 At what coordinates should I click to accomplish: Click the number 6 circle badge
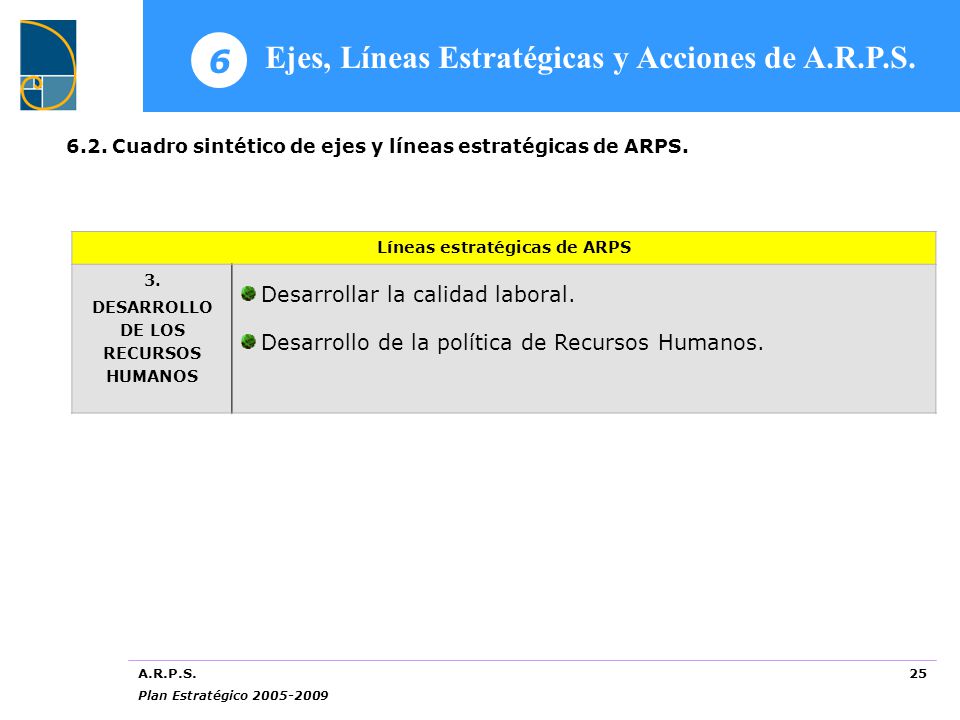pyautogui.click(x=219, y=60)
